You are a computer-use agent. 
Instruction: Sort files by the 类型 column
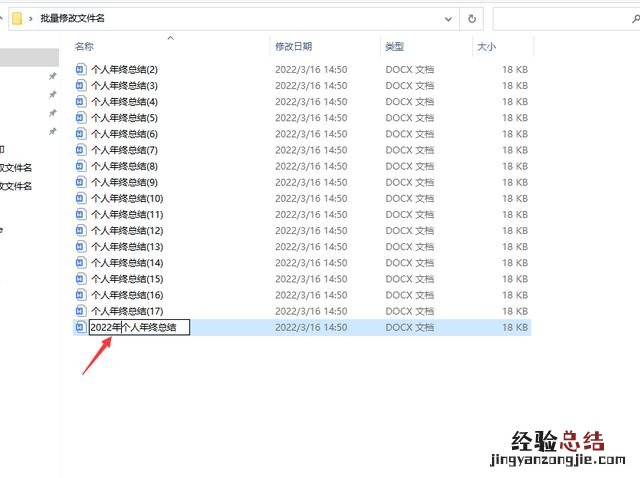click(x=394, y=47)
